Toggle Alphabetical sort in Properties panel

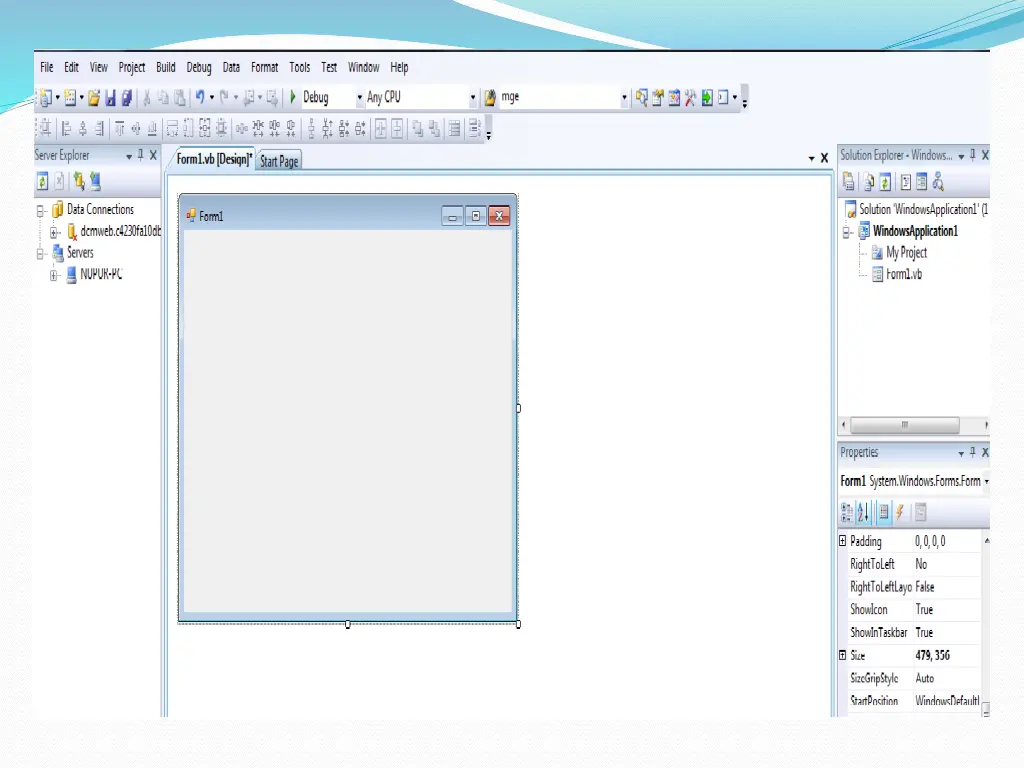pos(863,513)
